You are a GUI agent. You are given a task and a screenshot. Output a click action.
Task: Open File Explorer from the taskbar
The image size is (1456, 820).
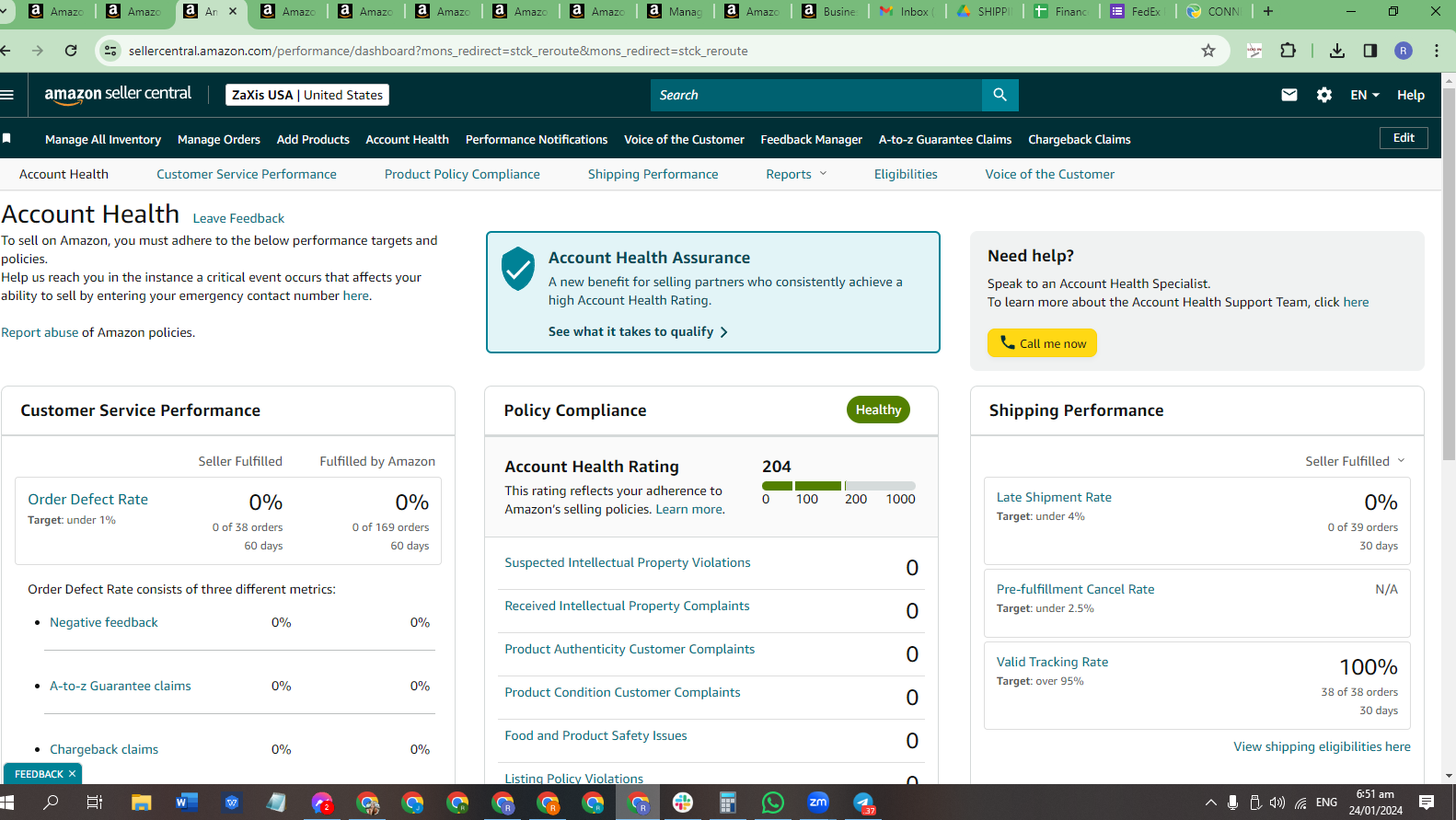click(141, 803)
